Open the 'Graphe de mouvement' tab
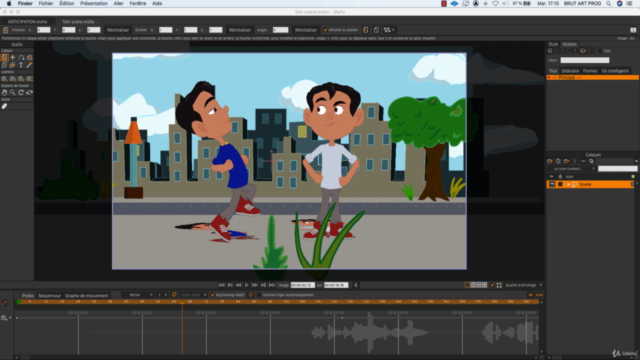Image resolution: width=640 pixels, height=360 pixels. 87,296
